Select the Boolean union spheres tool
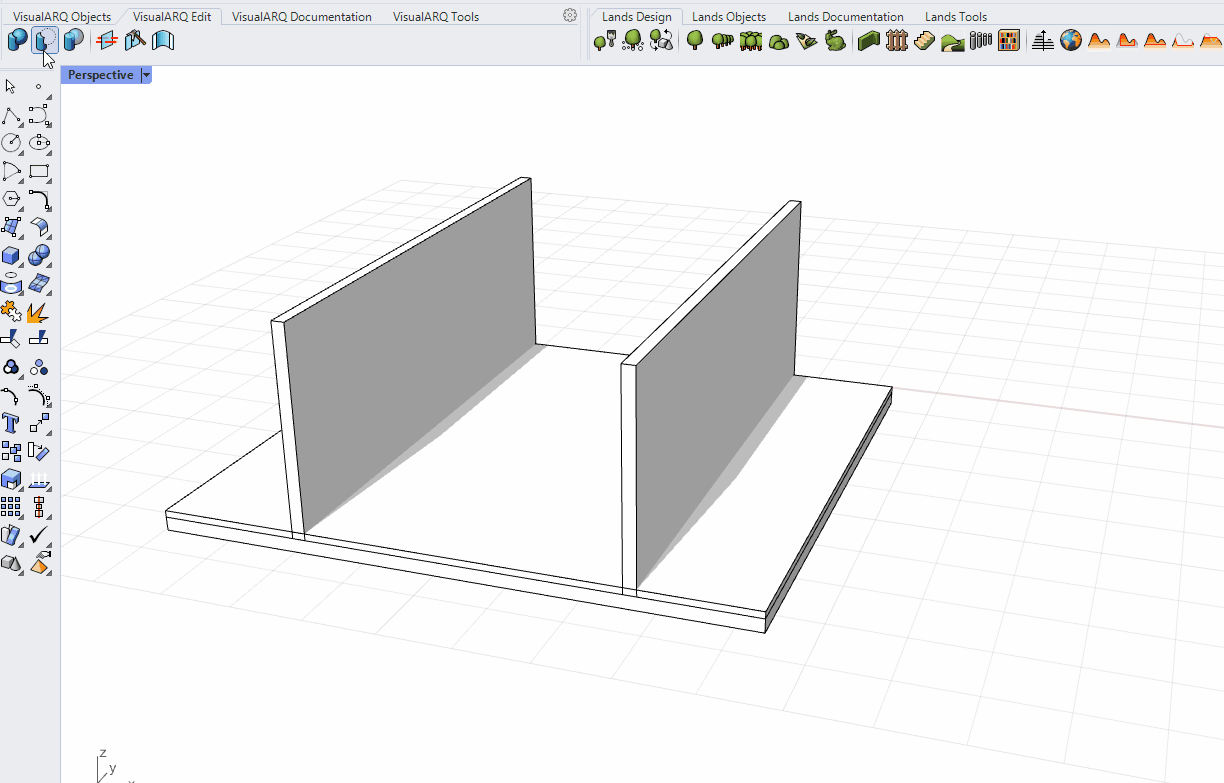The width and height of the screenshot is (1224, 783). 39,255
